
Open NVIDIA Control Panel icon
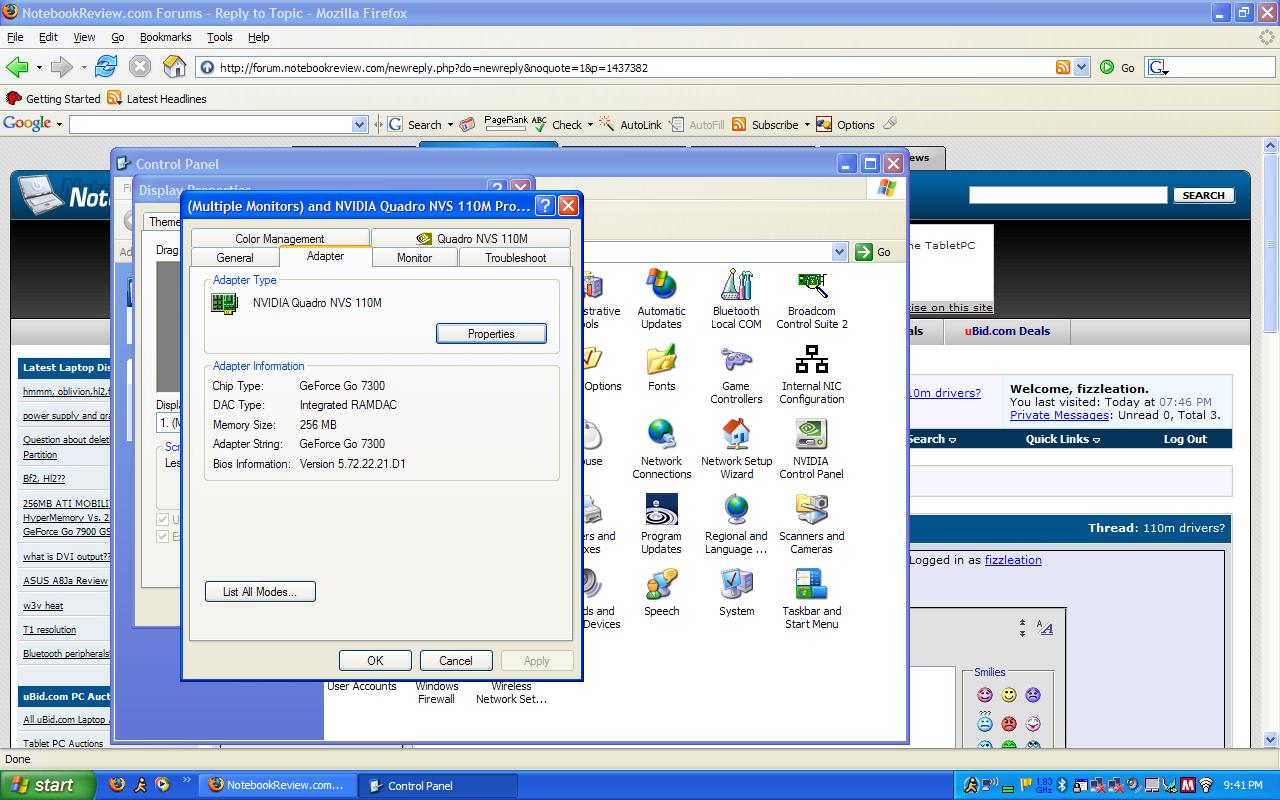[811, 449]
